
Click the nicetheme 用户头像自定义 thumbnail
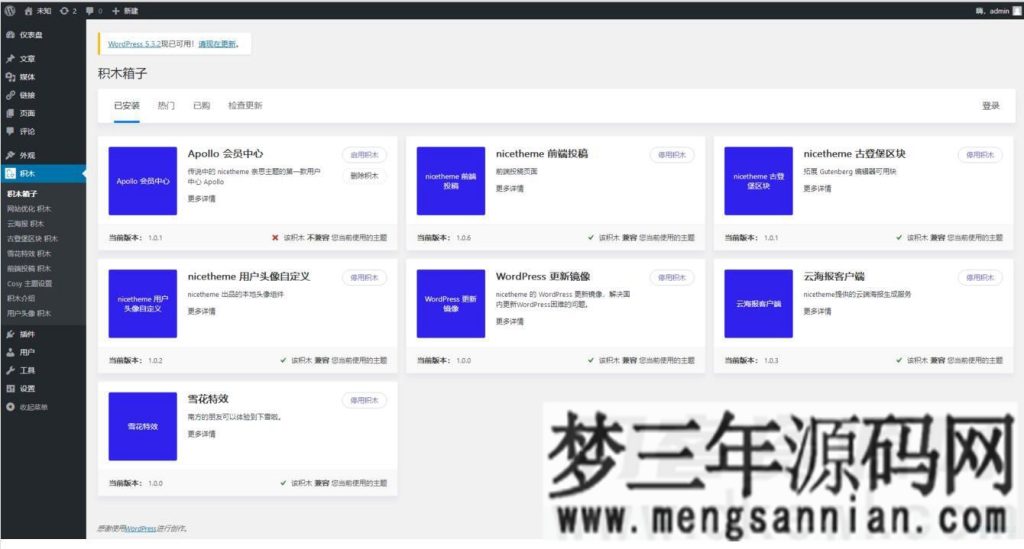142,304
